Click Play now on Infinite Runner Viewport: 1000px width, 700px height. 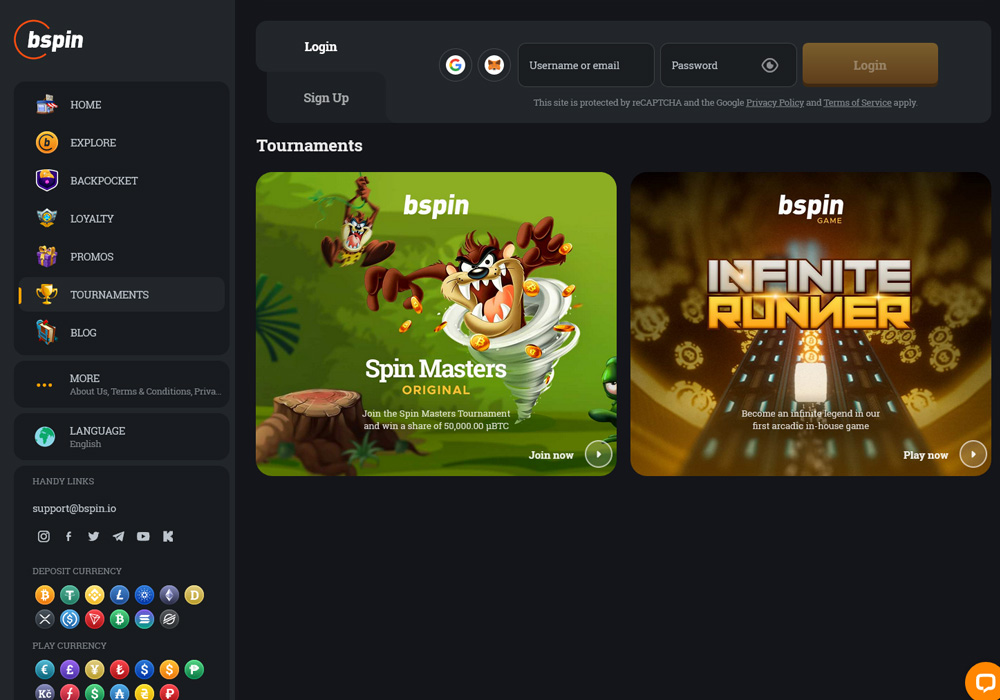click(945, 455)
